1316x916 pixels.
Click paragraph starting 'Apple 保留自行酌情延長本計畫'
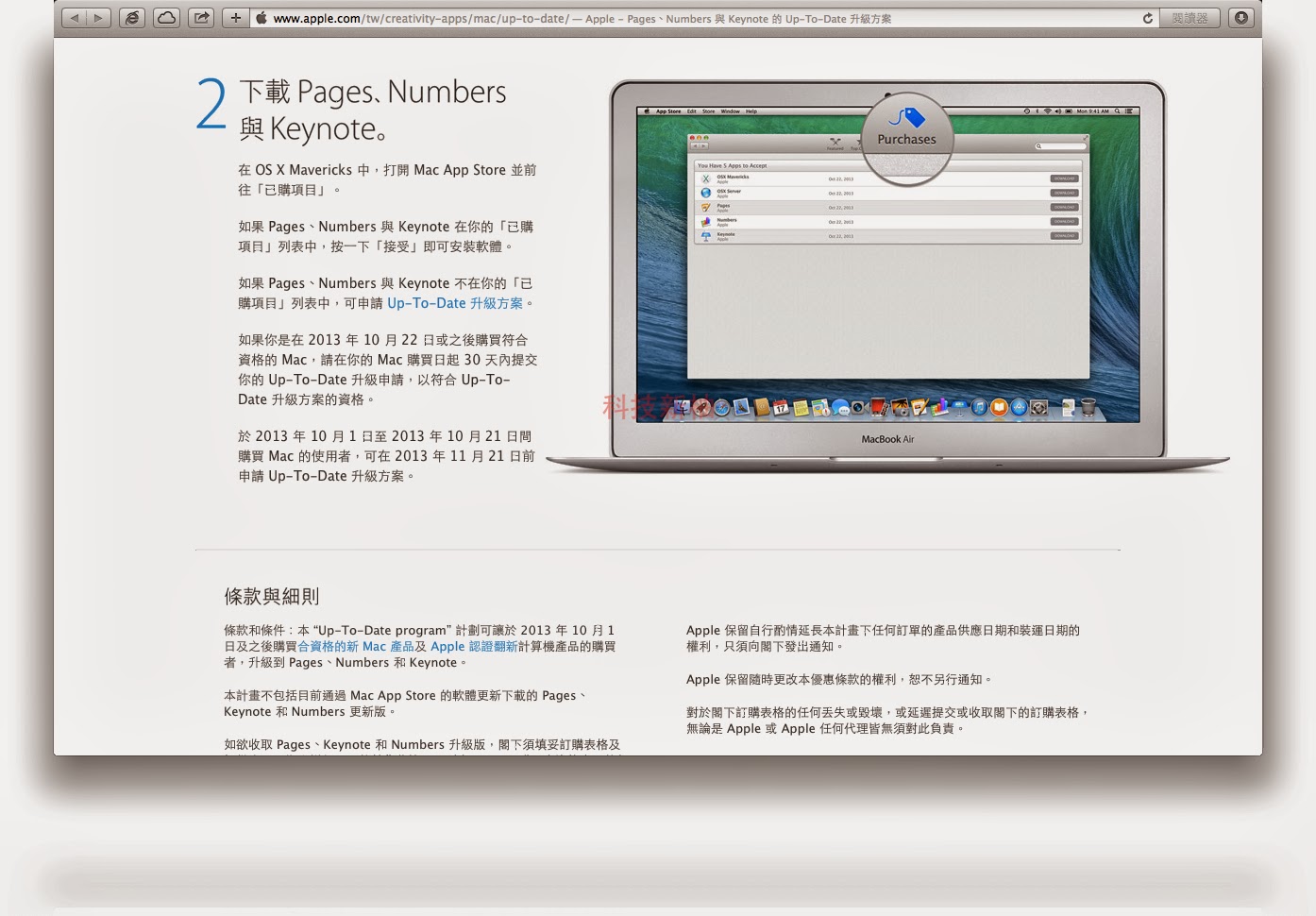(x=883, y=638)
